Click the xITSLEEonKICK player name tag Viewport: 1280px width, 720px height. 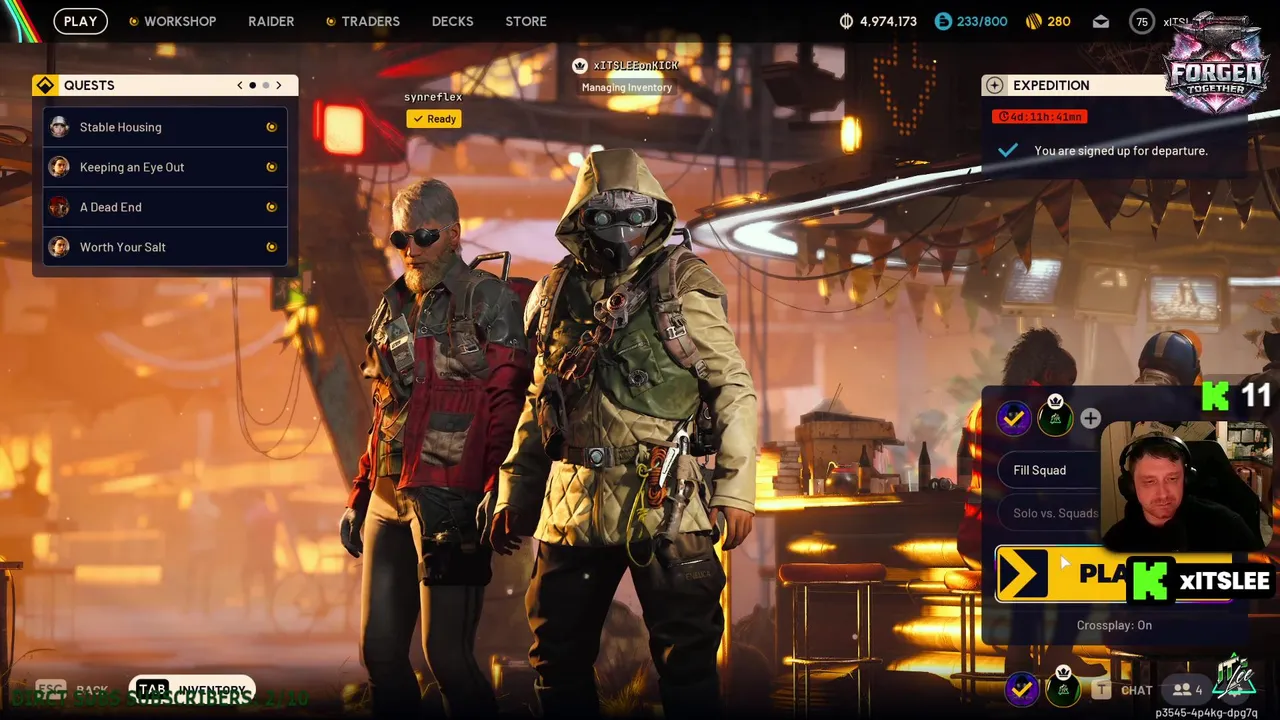click(636, 65)
